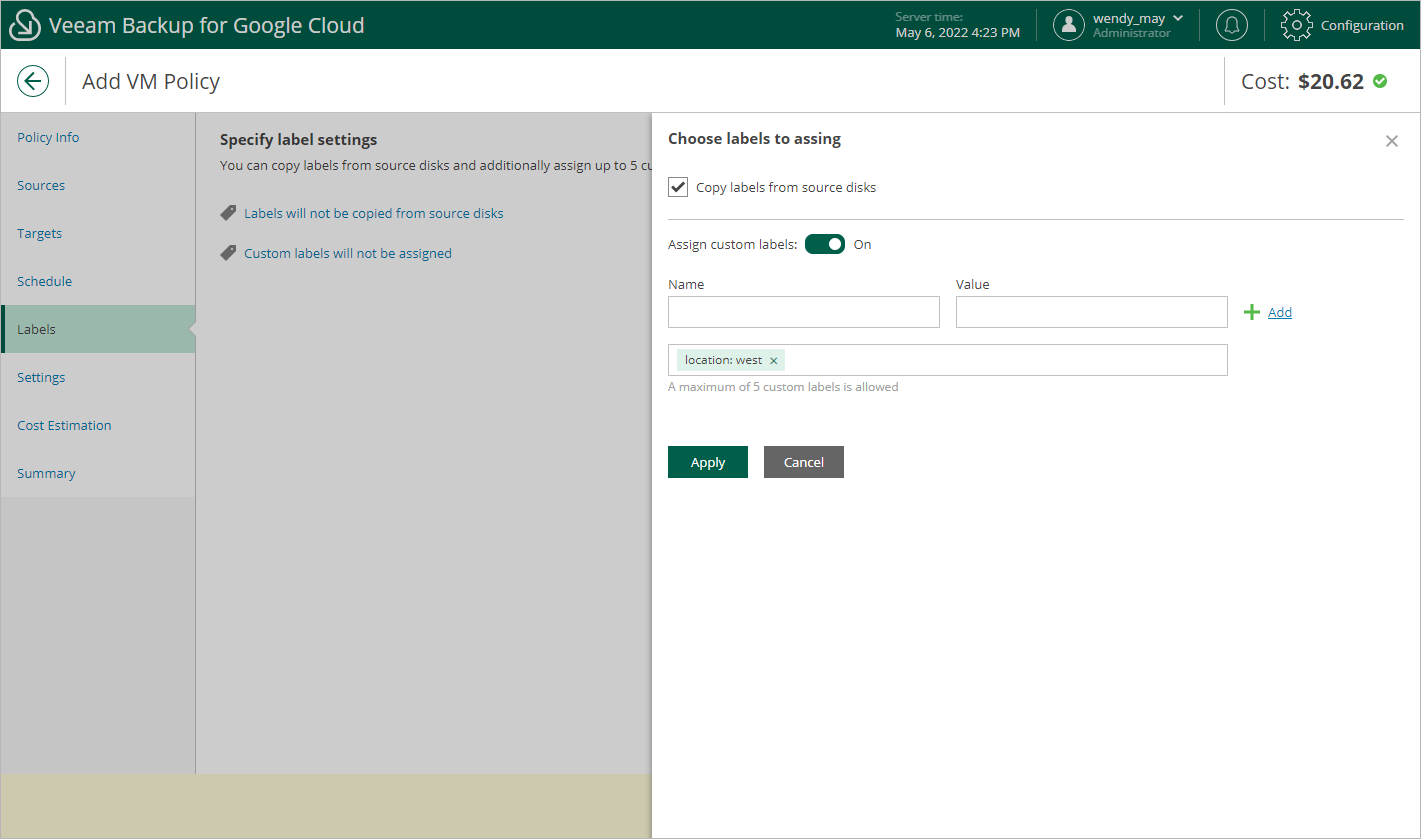This screenshot has width=1421, height=839.
Task: Click tag icon beside custom labels
Action: click(228, 253)
